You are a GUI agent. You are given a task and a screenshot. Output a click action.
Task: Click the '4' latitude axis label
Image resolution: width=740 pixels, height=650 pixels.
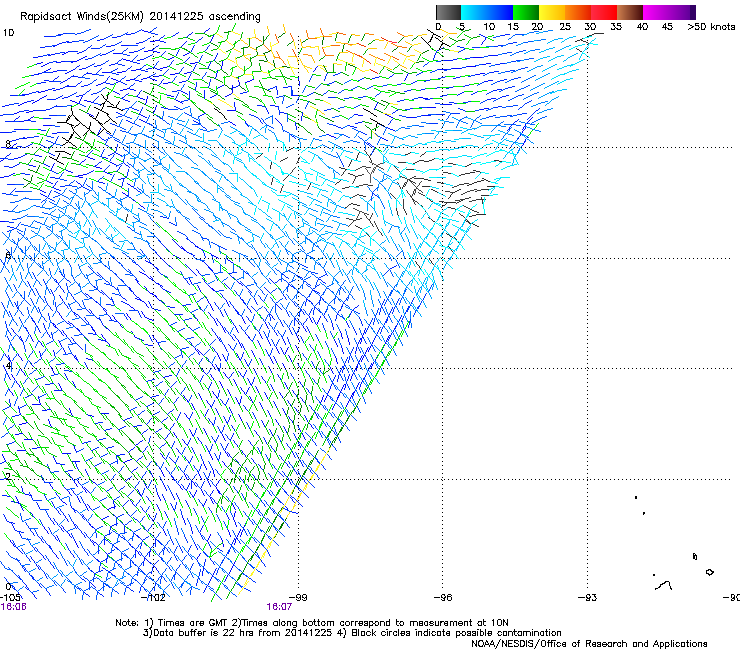point(8,365)
